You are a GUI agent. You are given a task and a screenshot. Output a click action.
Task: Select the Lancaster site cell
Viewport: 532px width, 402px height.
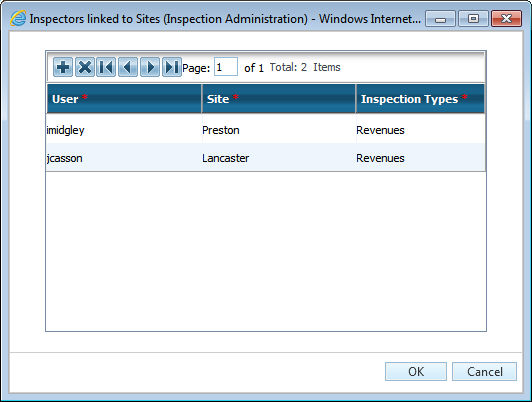279,158
